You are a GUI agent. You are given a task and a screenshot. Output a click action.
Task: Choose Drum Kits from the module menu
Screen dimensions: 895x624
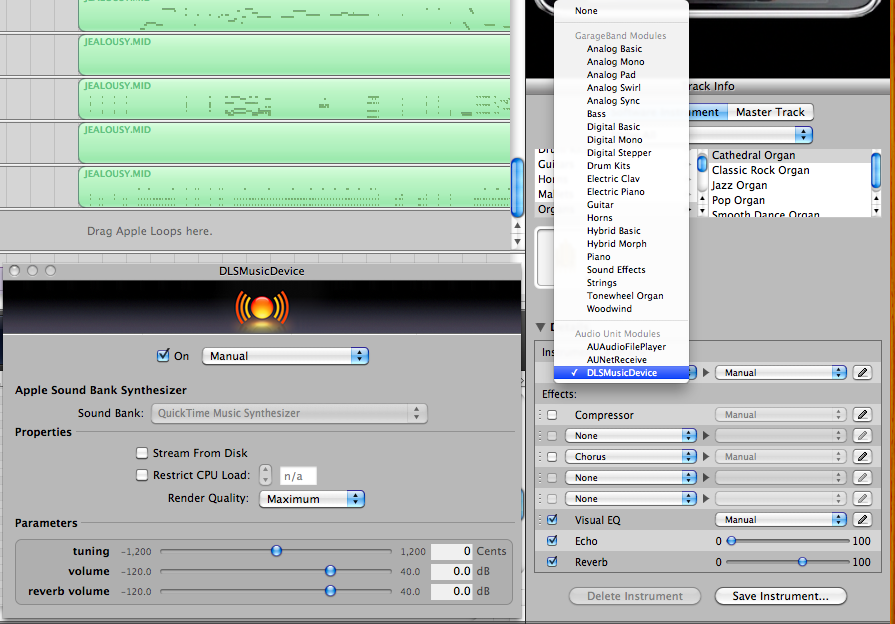click(x=621, y=166)
